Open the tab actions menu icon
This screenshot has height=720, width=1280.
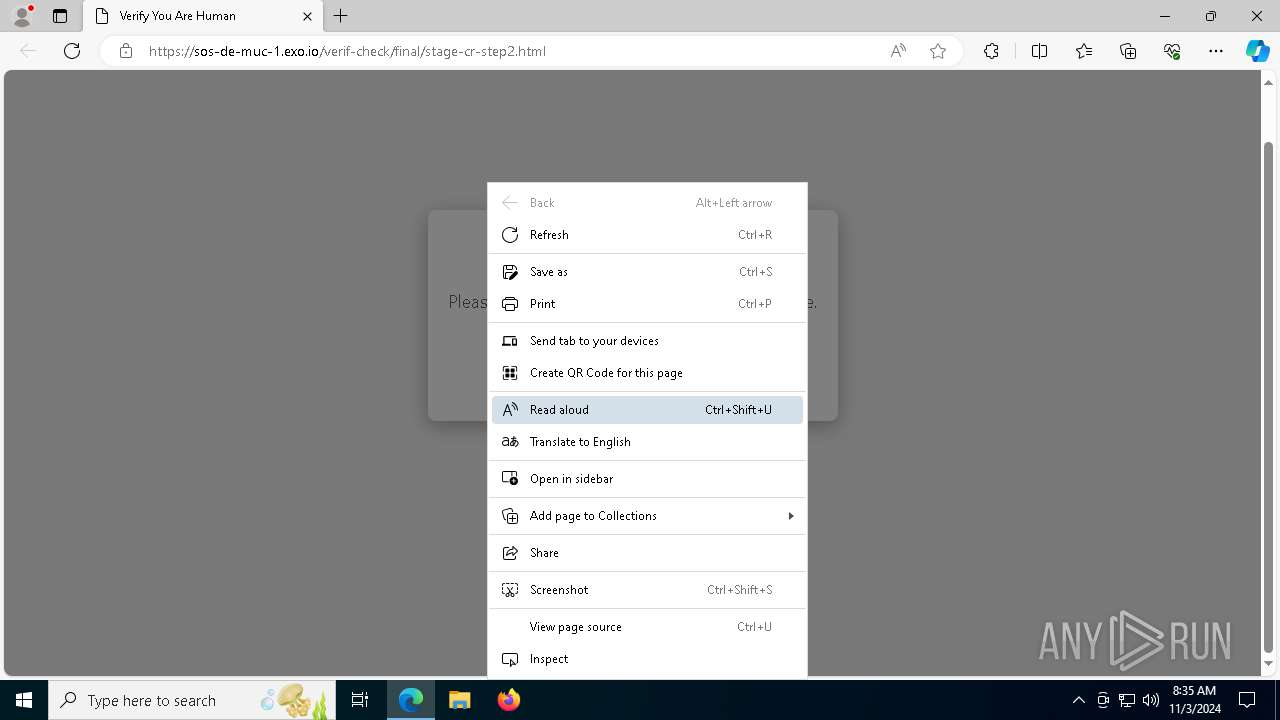point(60,16)
